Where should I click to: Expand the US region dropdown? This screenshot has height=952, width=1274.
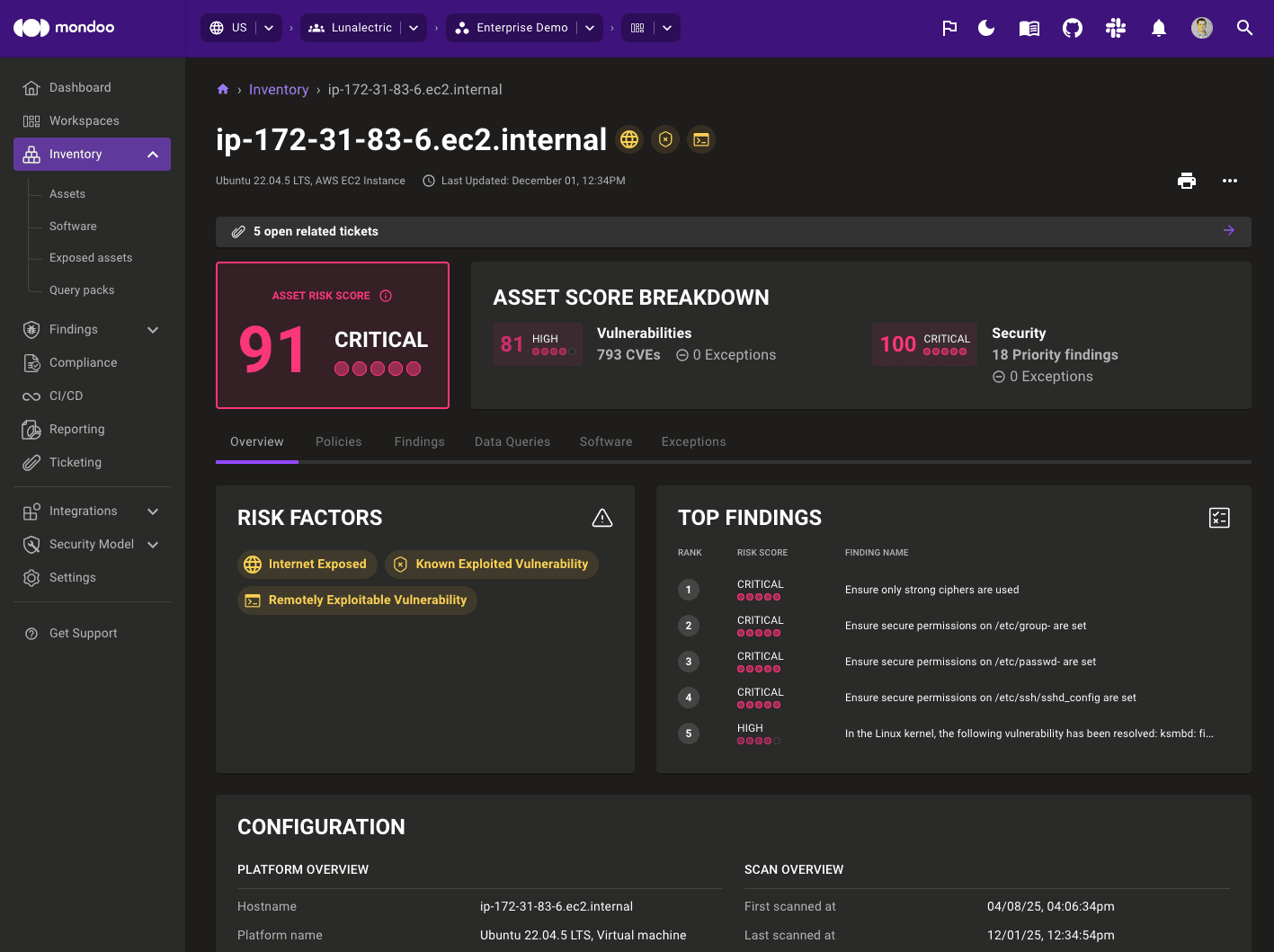coord(267,28)
